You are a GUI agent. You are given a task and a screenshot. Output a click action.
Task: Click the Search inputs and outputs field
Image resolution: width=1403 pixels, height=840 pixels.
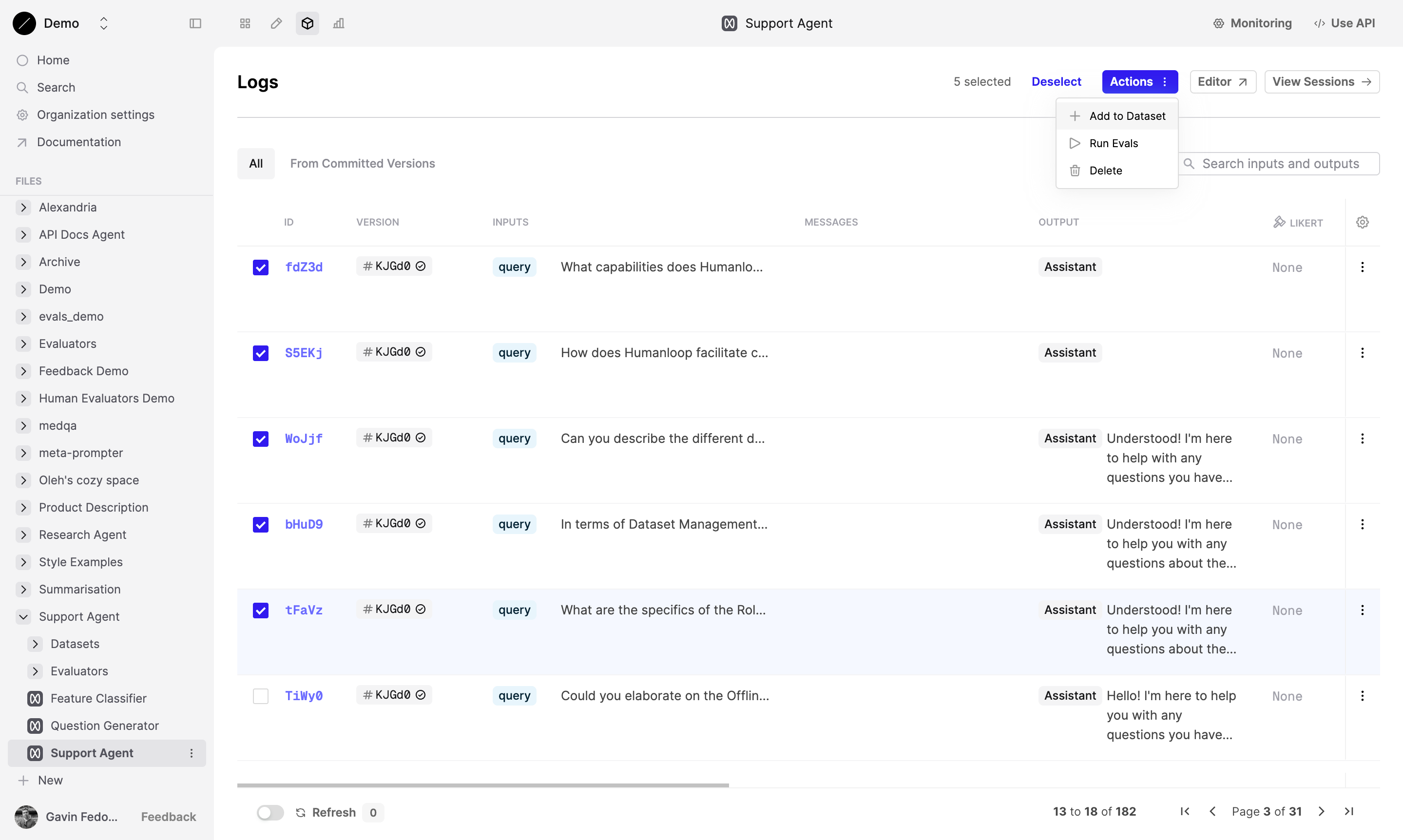1280,163
